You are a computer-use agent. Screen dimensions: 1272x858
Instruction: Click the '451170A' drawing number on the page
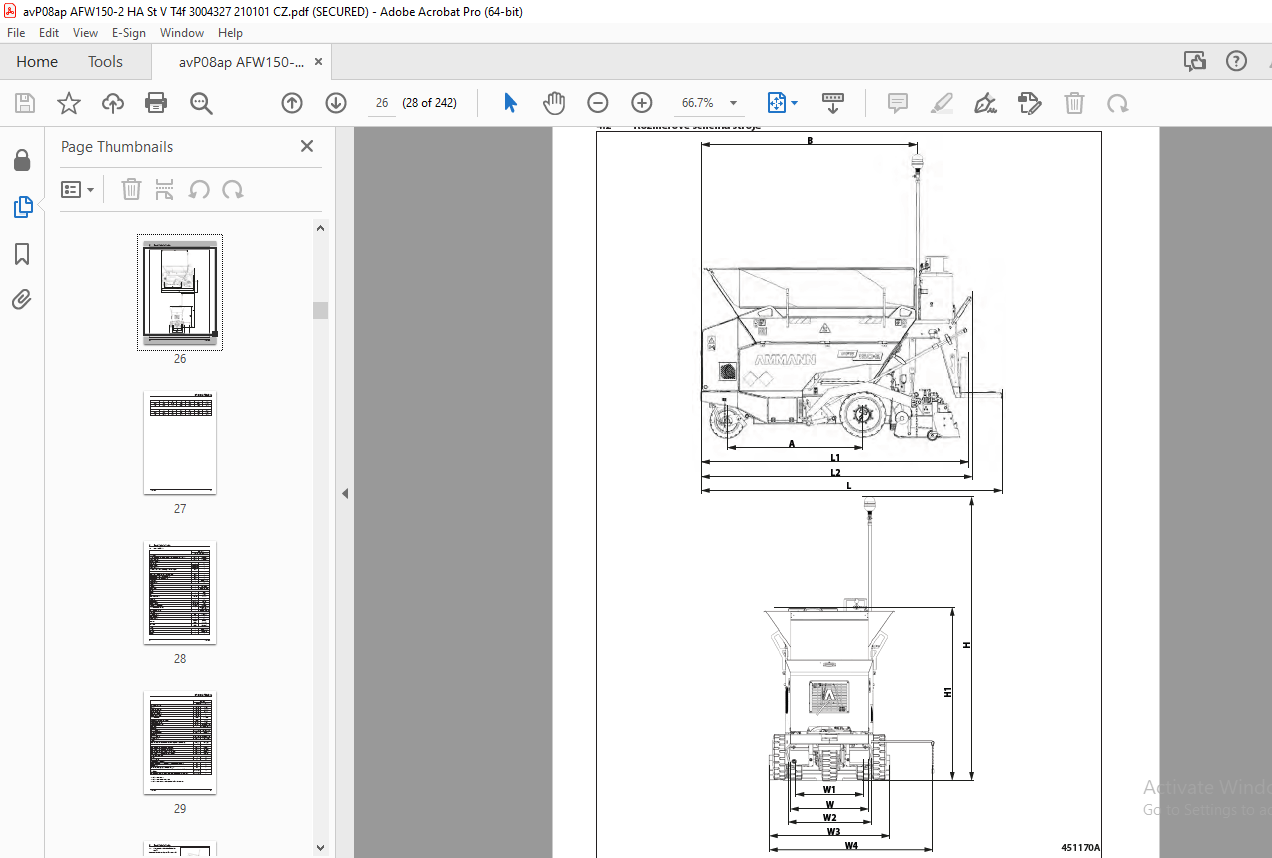(1080, 848)
